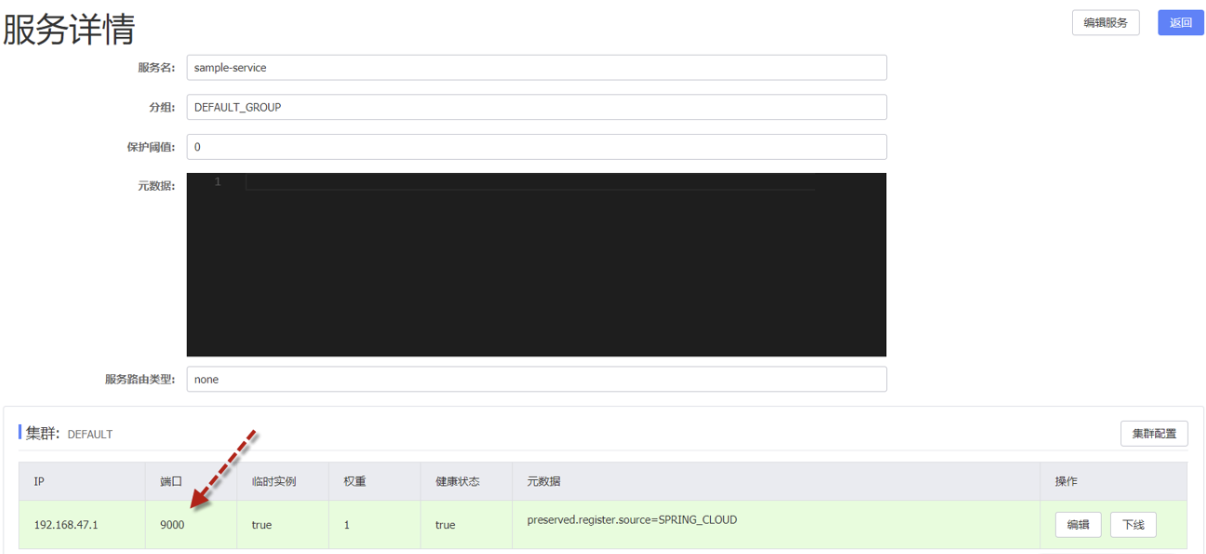This screenshot has height=554, width=1206.
Task: Take the instance offline with 下线
Action: click(1133, 525)
